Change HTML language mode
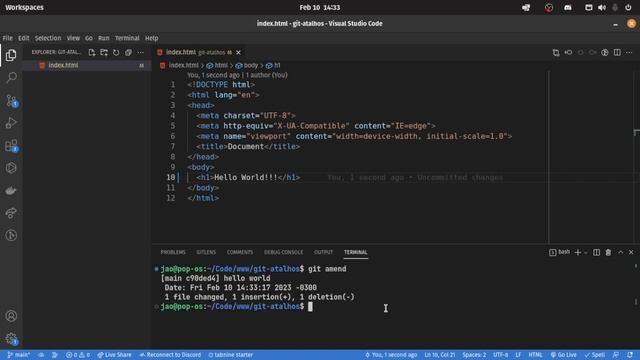The width and height of the screenshot is (640, 360). pos(536,355)
